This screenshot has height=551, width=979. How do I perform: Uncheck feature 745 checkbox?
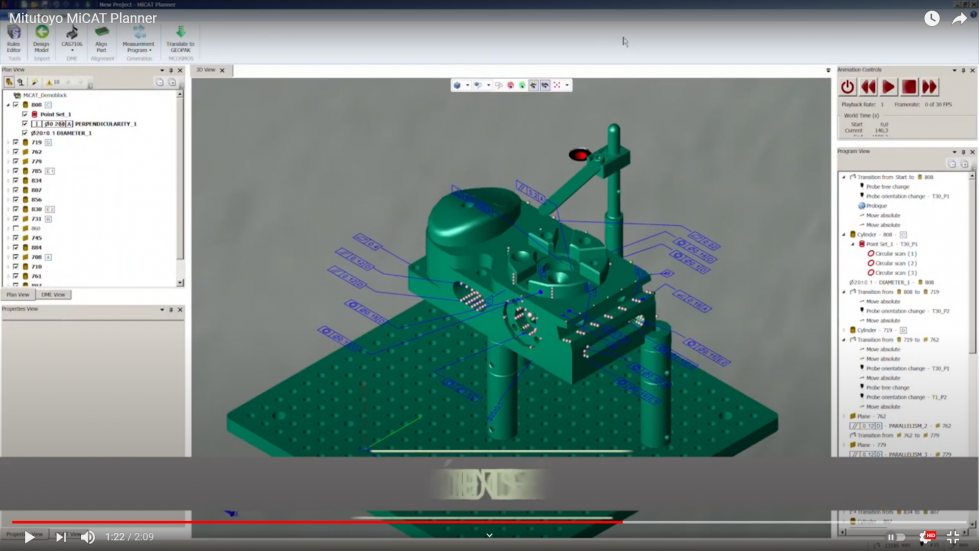[16, 238]
